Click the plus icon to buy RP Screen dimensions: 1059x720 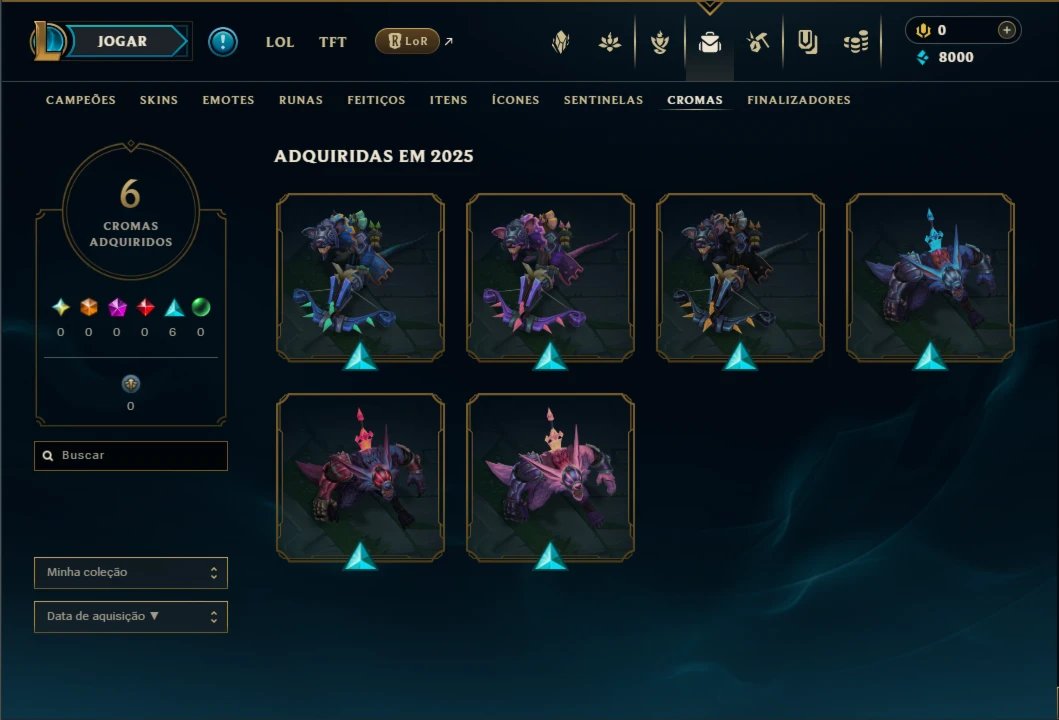(x=1006, y=30)
